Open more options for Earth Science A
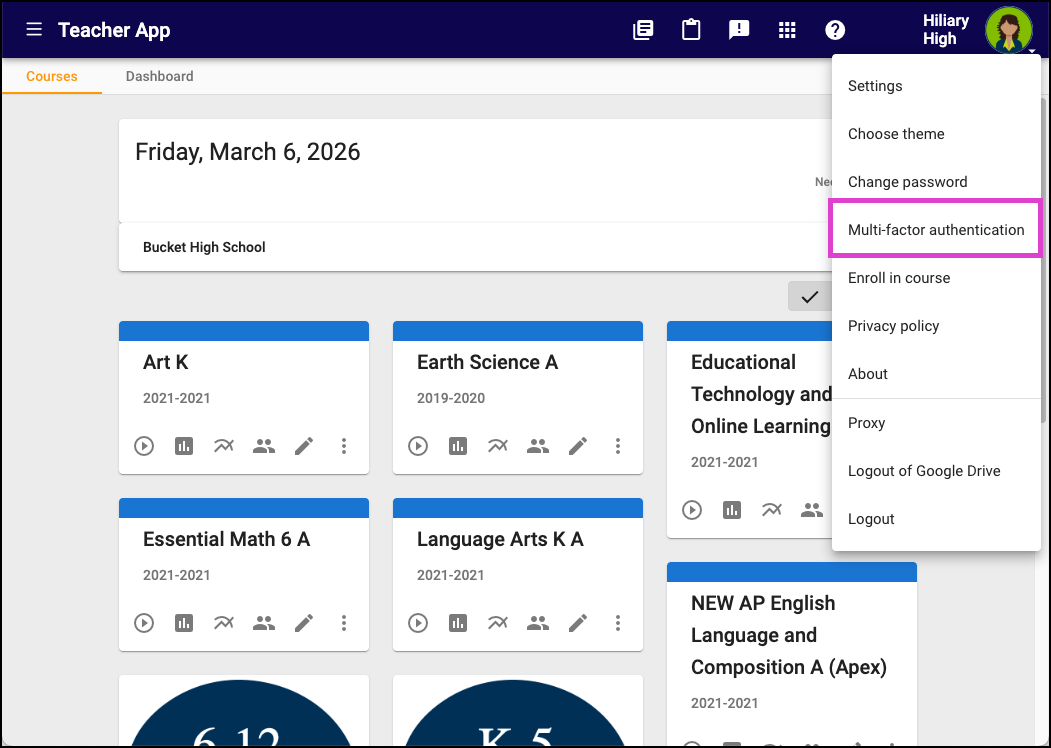1051x748 pixels. pos(618,446)
